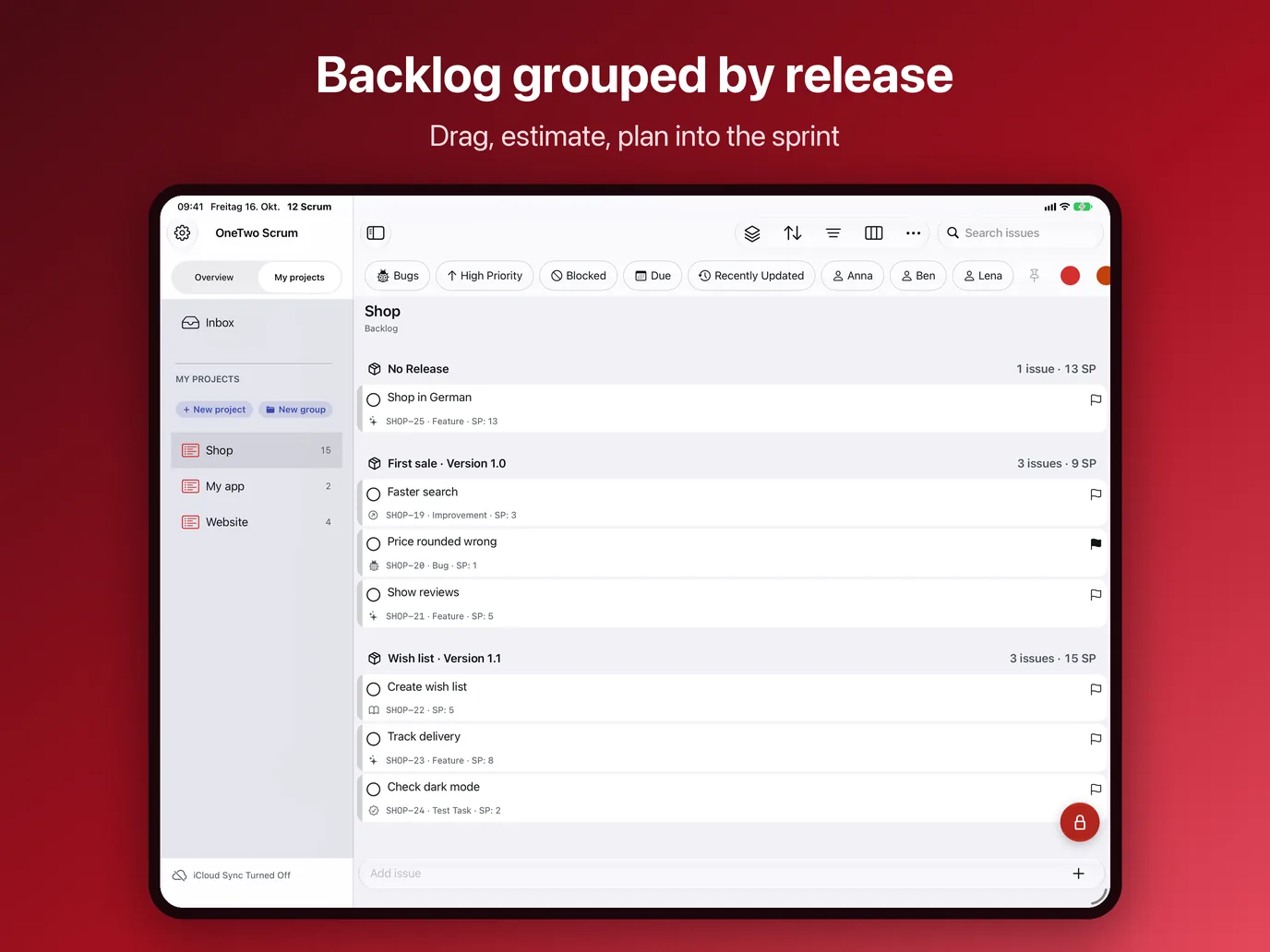1270x952 pixels.
Task: Enable the High Priority filter chip
Action: 485,276
